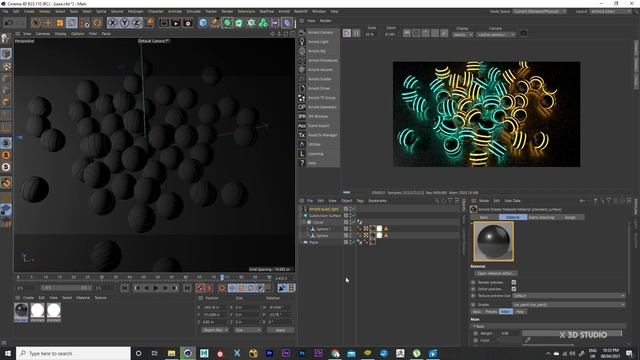Click the timeline frame scrubber marker

pyautogui.click(x=222, y=277)
